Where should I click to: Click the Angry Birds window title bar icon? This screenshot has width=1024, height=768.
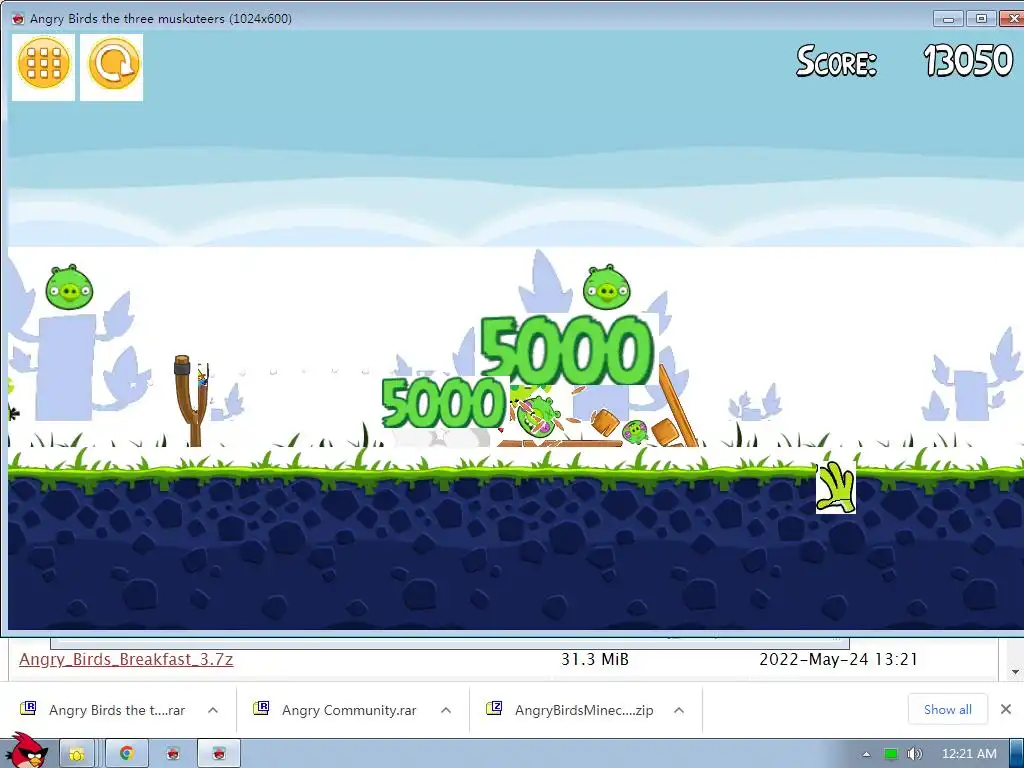[x=18, y=18]
